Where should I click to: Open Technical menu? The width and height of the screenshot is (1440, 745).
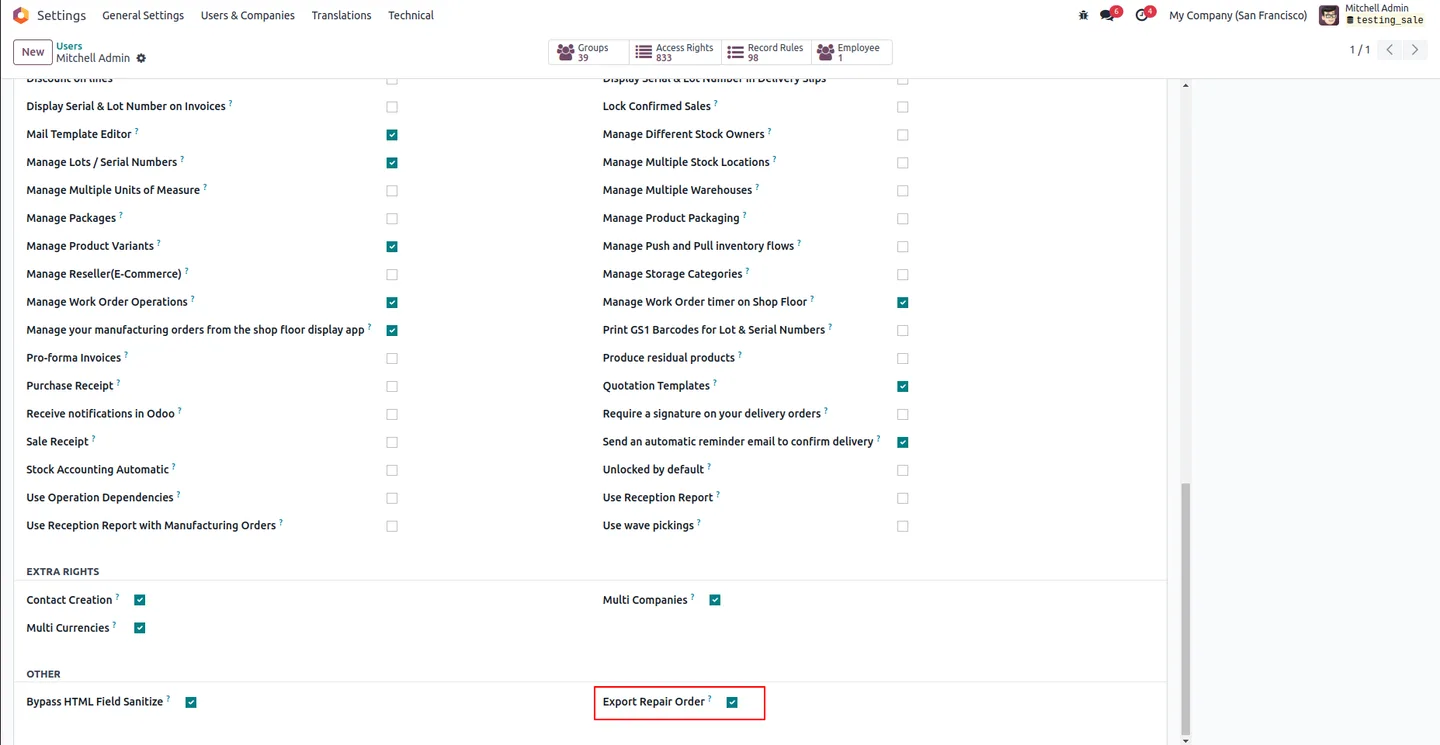point(411,15)
